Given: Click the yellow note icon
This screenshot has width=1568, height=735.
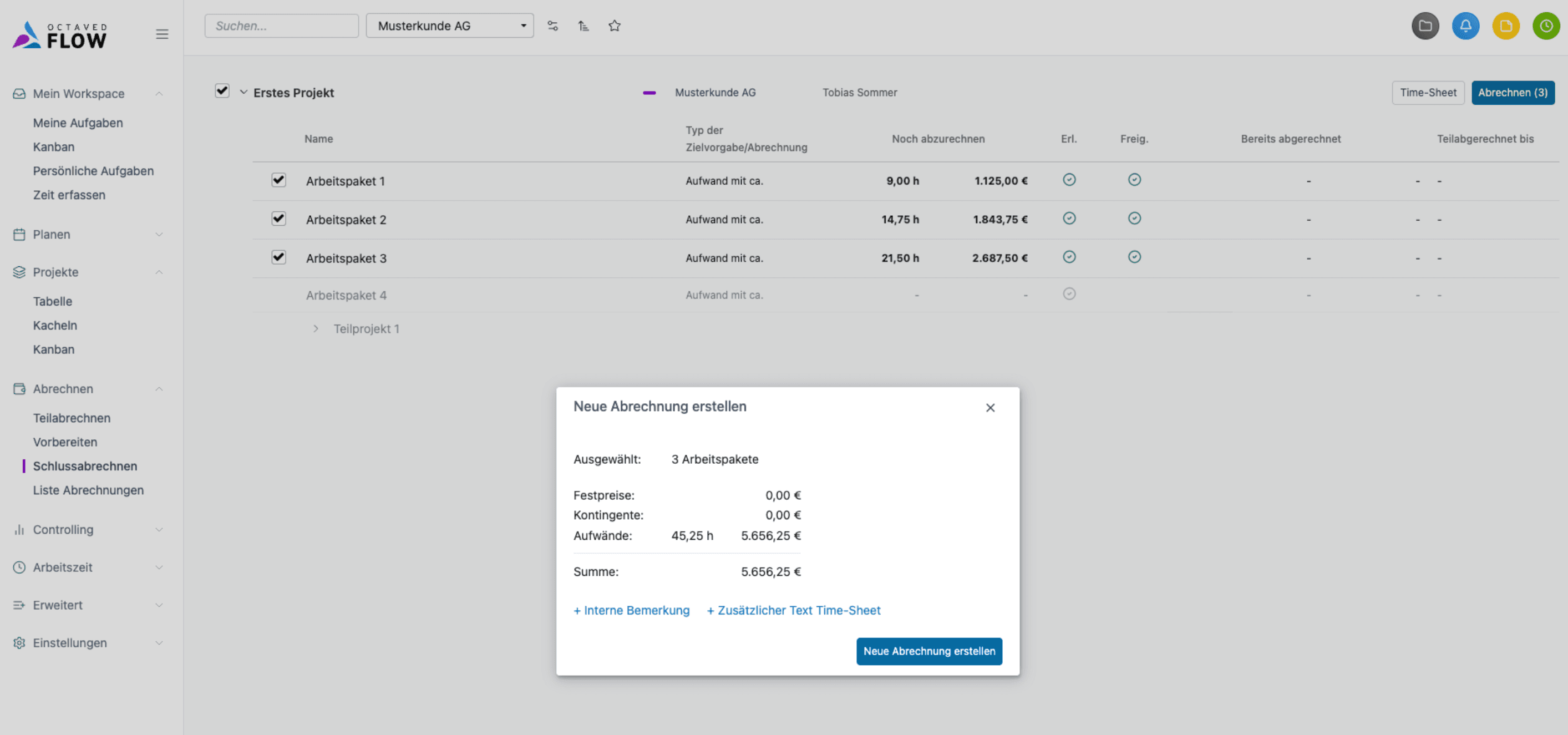Looking at the screenshot, I should pyautogui.click(x=1505, y=26).
